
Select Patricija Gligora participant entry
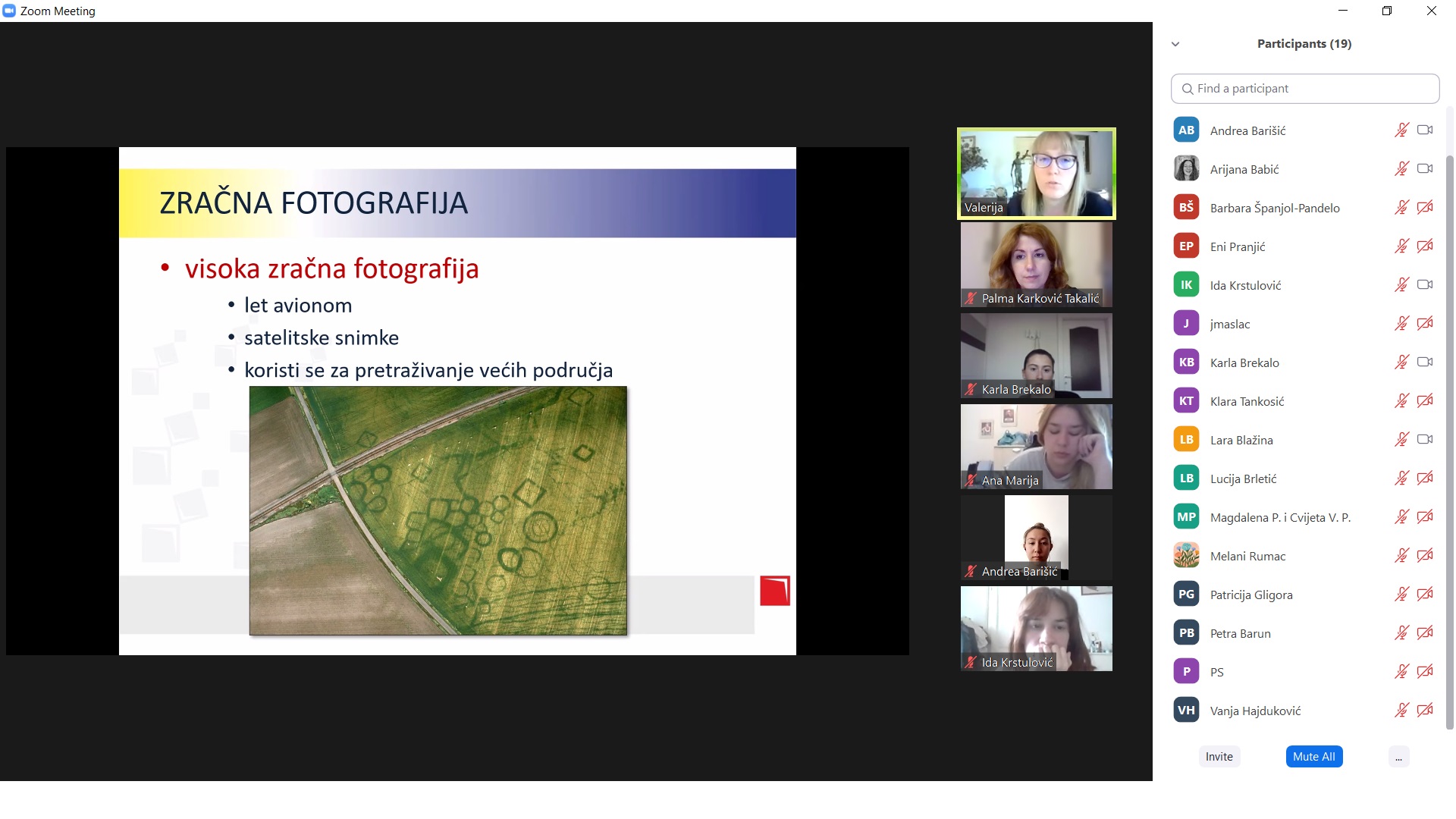(x=1250, y=595)
